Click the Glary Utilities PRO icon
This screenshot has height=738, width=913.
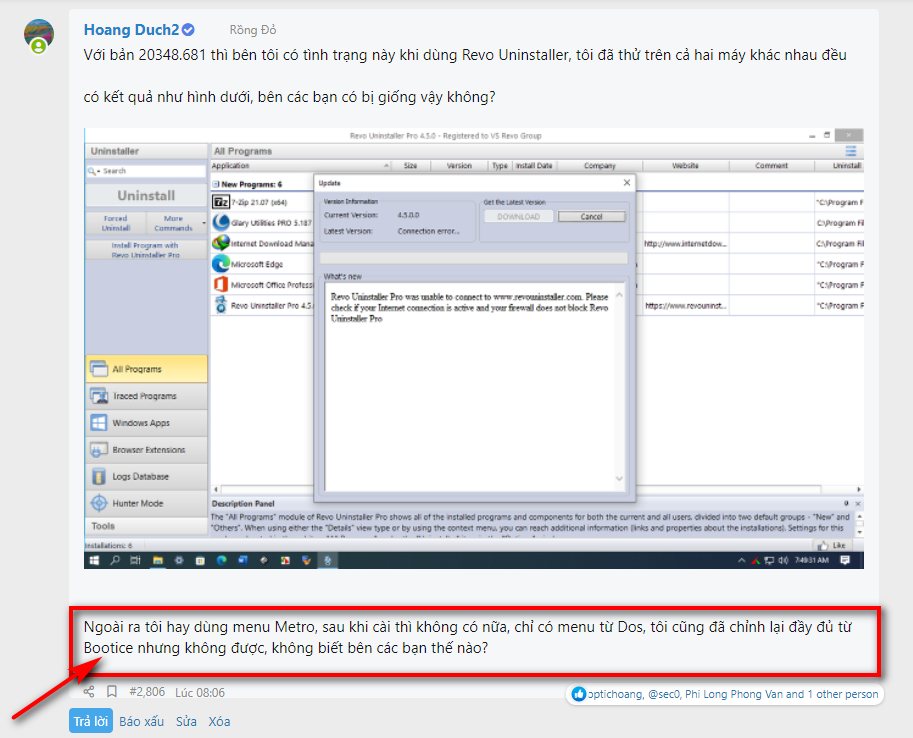[x=221, y=223]
